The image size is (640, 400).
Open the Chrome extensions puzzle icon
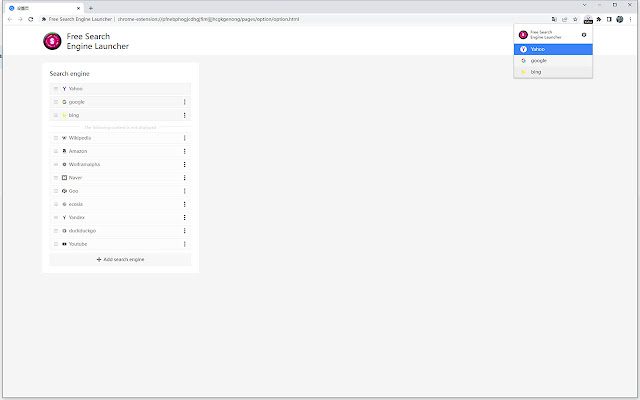coord(599,19)
